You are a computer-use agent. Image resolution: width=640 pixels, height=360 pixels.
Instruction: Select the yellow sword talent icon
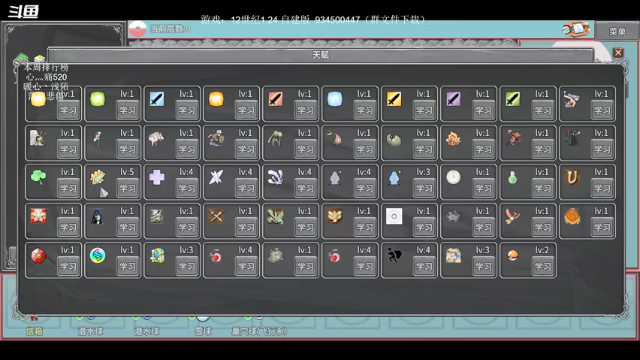point(394,99)
